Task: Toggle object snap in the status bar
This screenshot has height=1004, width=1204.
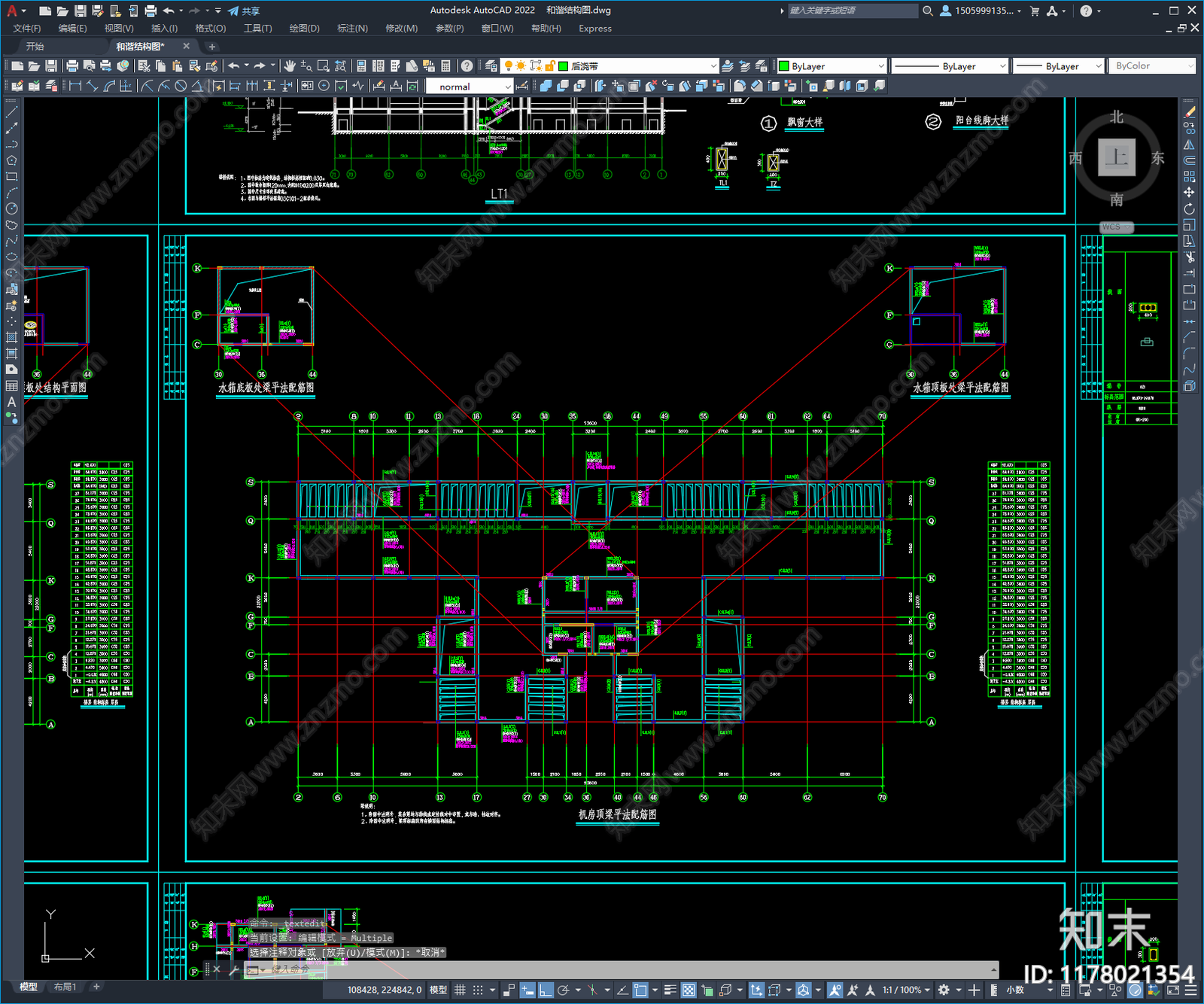Action: coord(640,990)
